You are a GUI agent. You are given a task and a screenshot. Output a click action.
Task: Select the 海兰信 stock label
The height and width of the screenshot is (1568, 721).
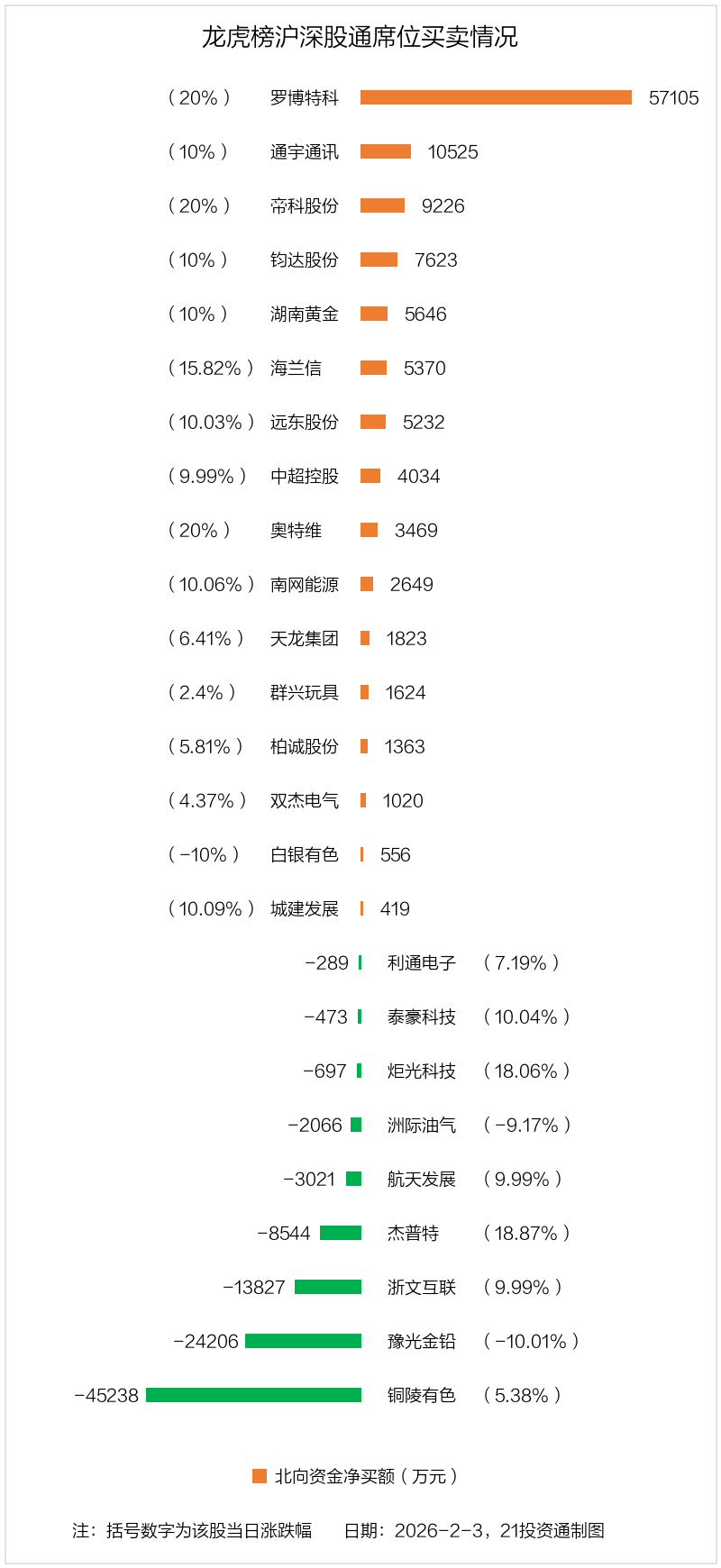[x=296, y=368]
